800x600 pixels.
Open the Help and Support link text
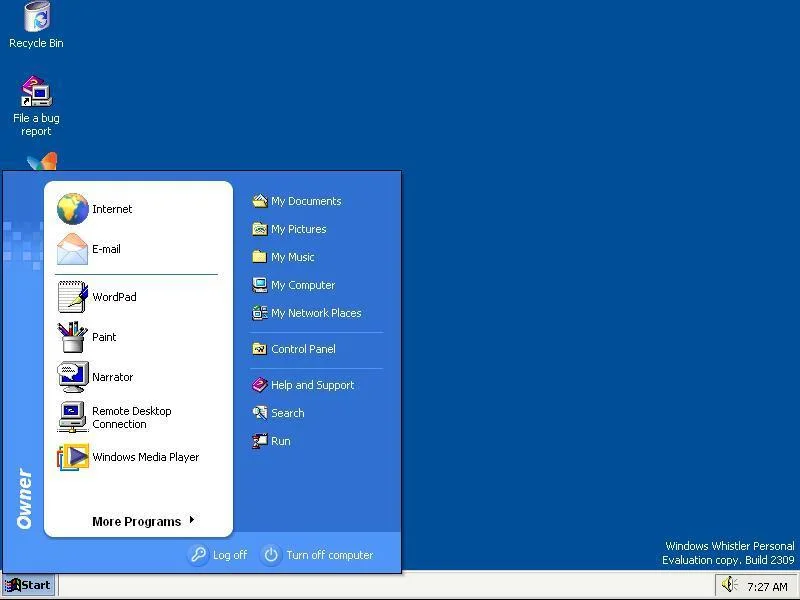pos(312,385)
